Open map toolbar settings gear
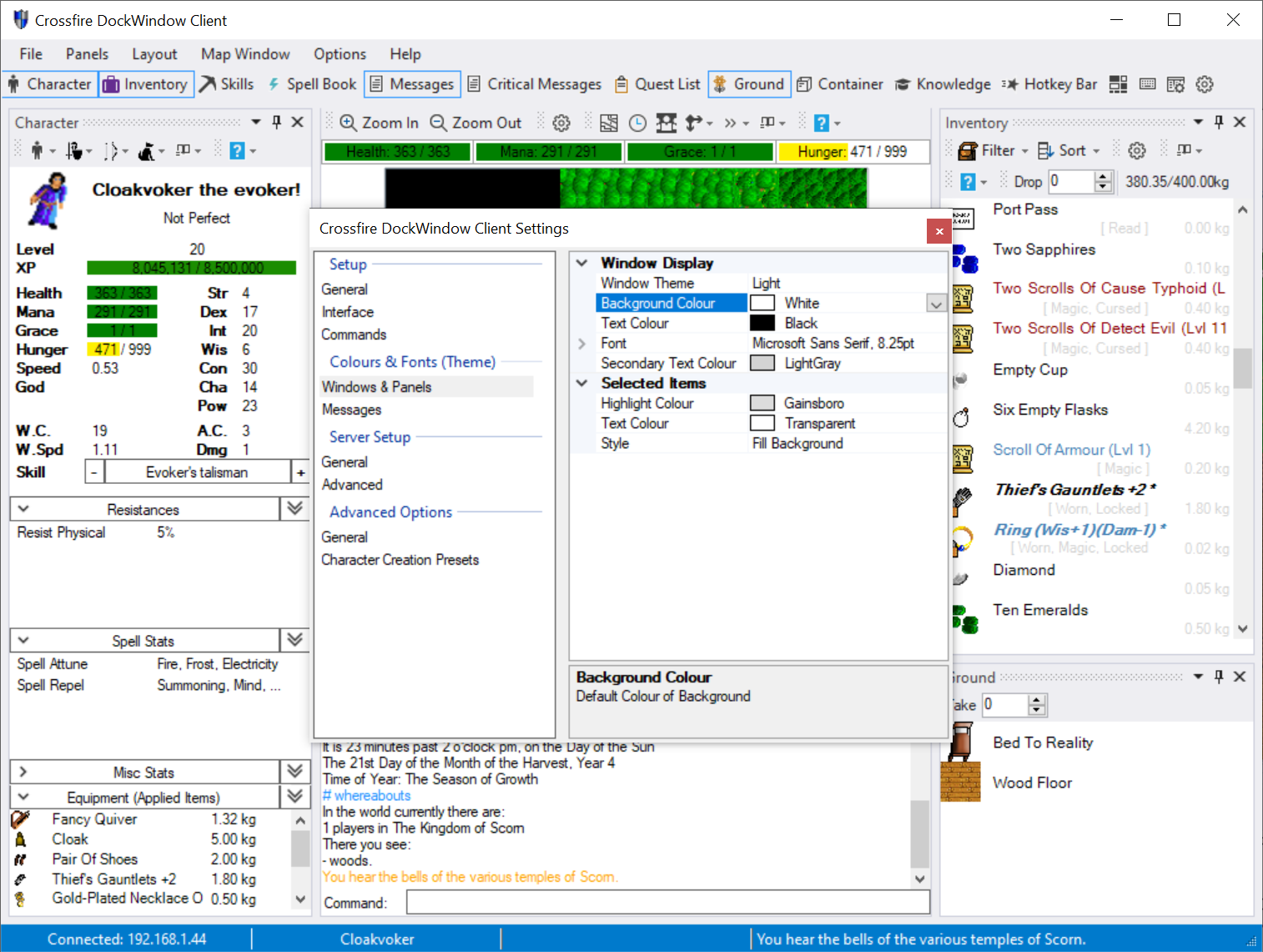 pos(561,123)
